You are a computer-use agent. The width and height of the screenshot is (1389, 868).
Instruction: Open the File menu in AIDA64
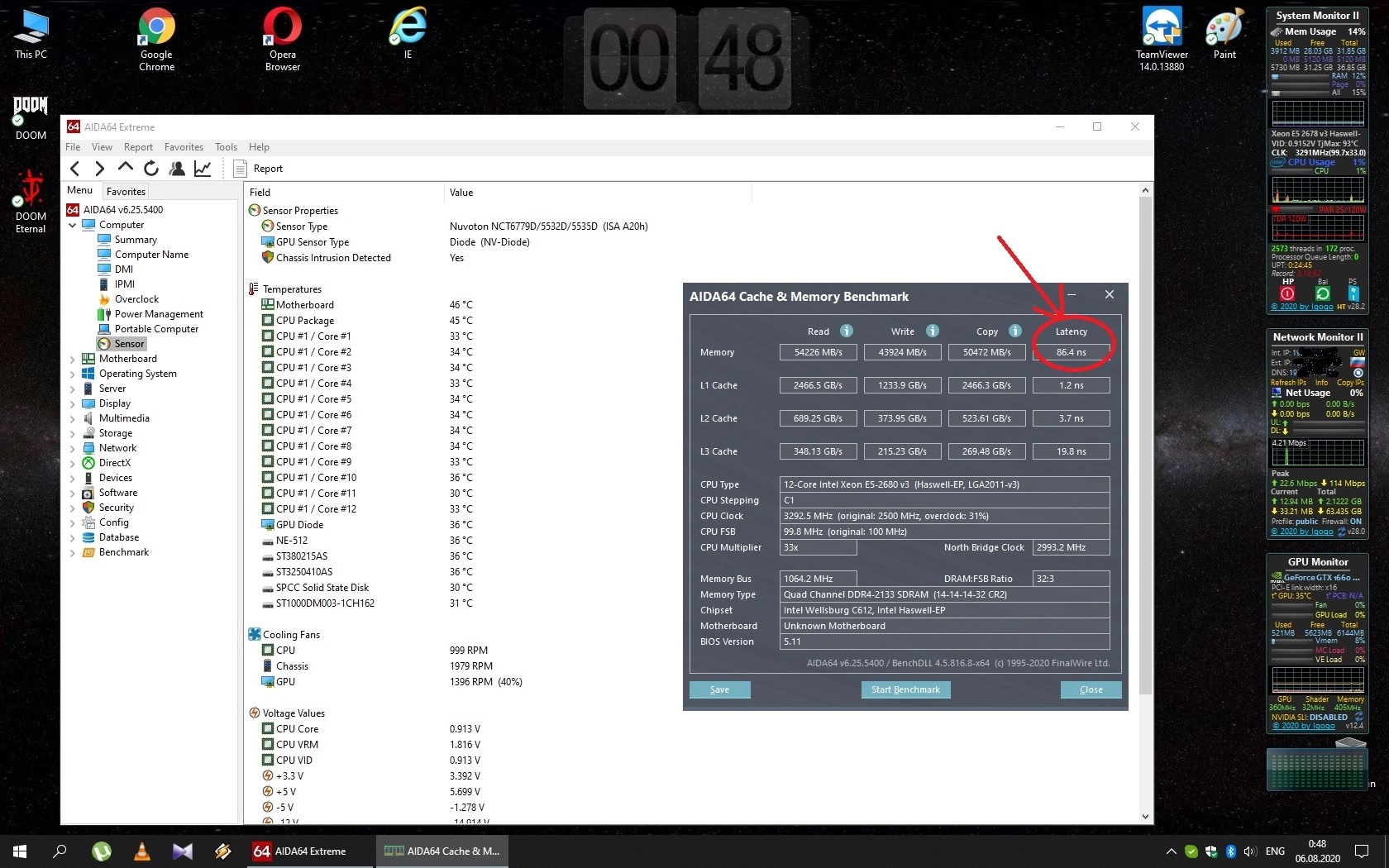(x=73, y=147)
